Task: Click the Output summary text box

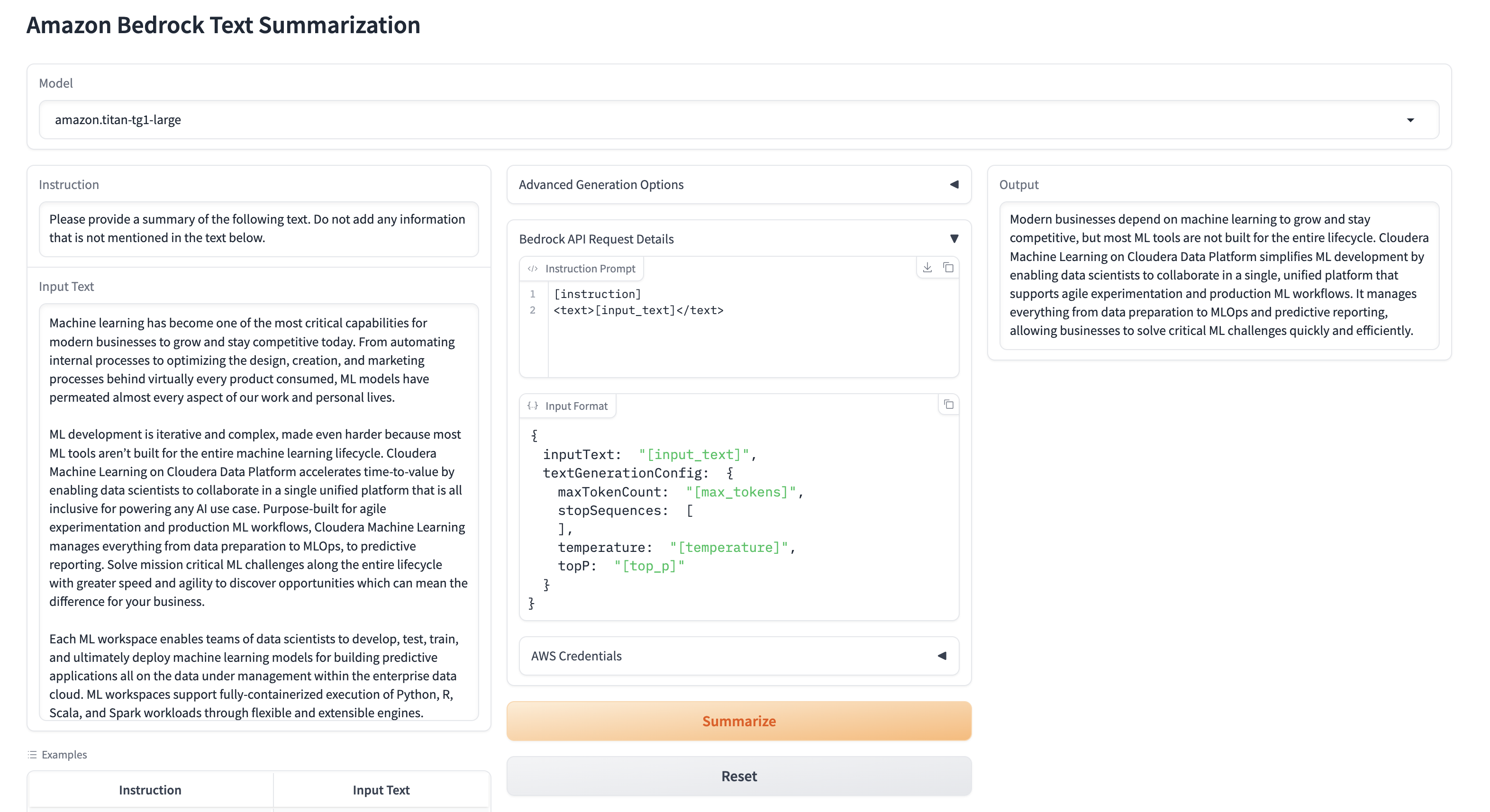Action: [x=1219, y=275]
